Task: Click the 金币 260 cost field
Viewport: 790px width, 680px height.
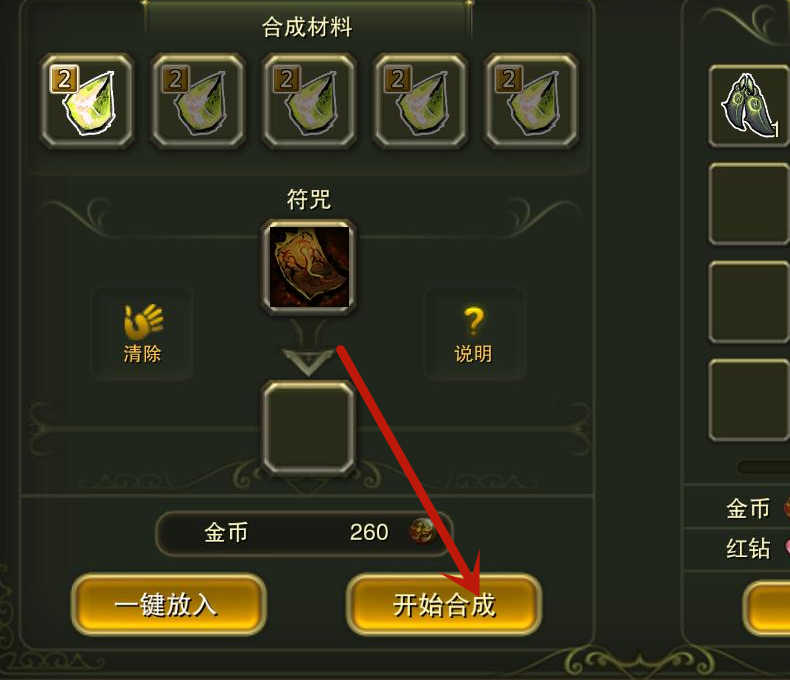Action: tap(304, 533)
